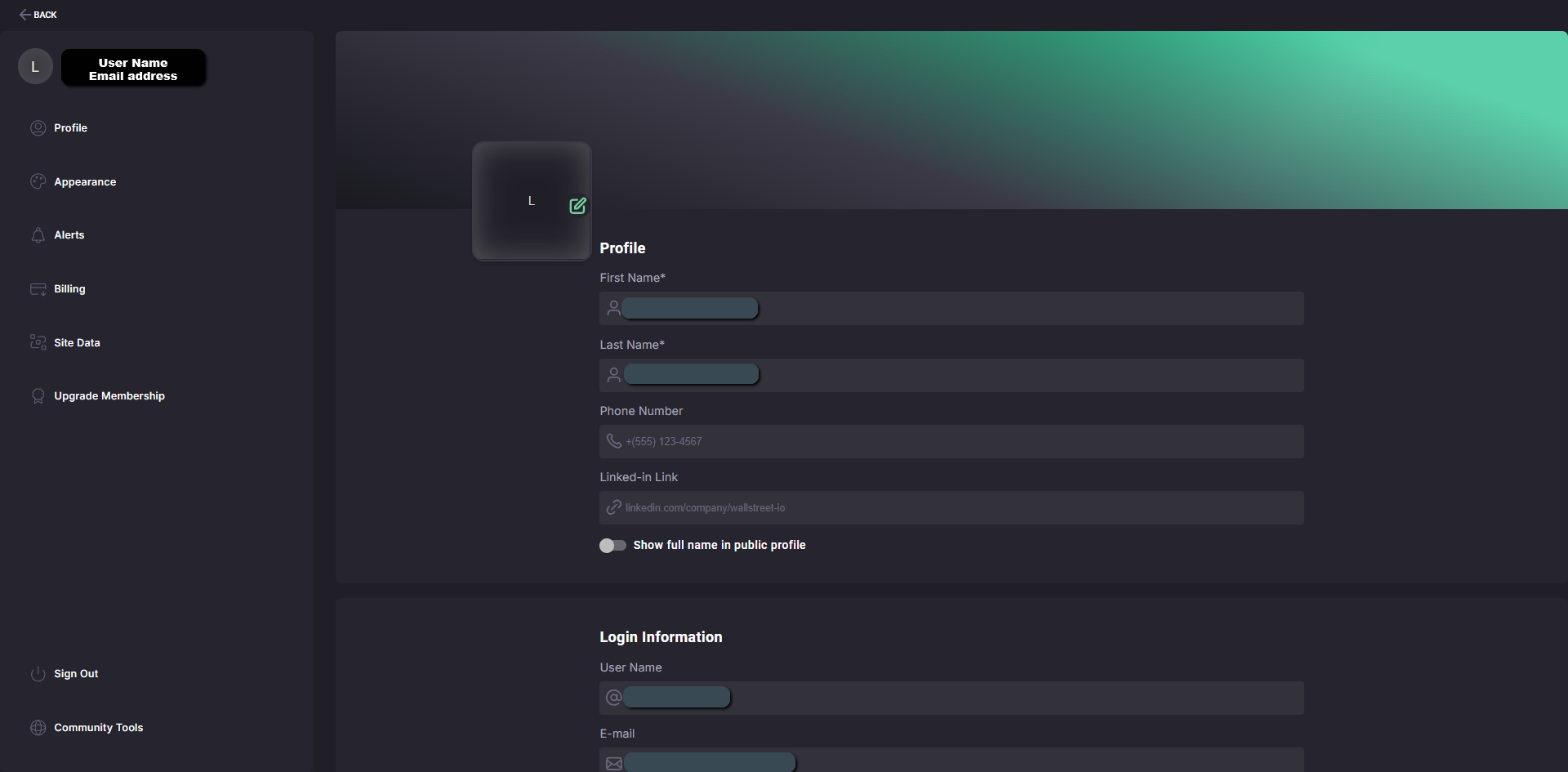Image resolution: width=1568 pixels, height=772 pixels.
Task: Click the Site Data icon
Action: tap(38, 342)
